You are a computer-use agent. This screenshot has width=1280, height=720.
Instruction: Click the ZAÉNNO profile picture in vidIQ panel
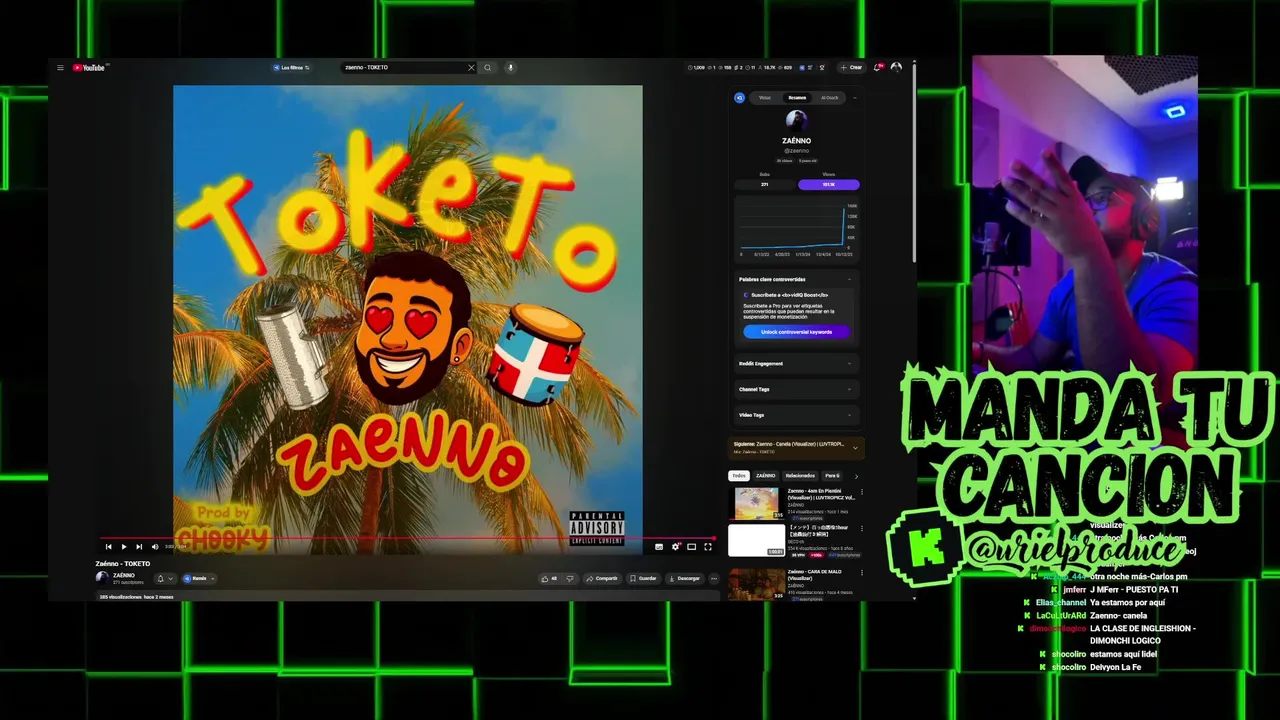796,121
